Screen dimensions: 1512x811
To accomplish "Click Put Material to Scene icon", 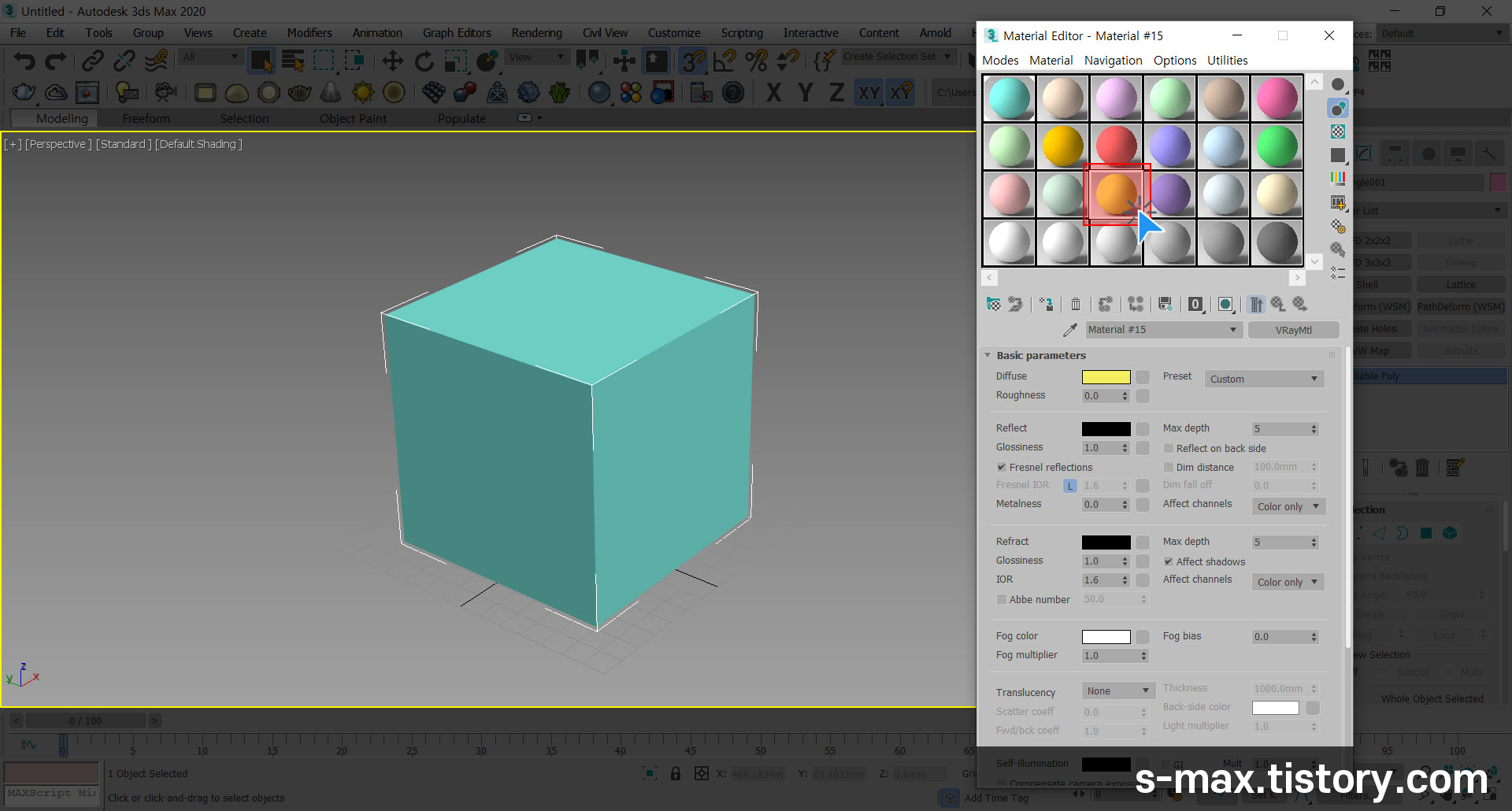I will pos(1015,304).
